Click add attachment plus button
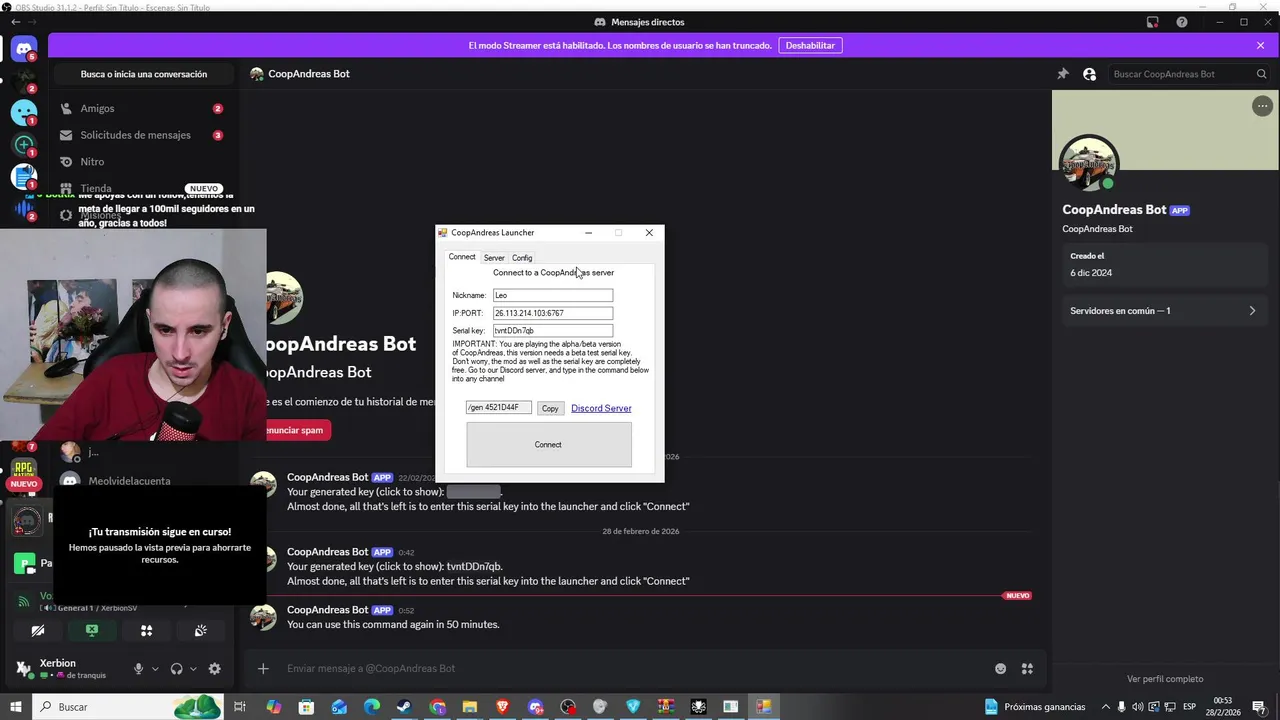This screenshot has height=720, width=1280. [263, 669]
